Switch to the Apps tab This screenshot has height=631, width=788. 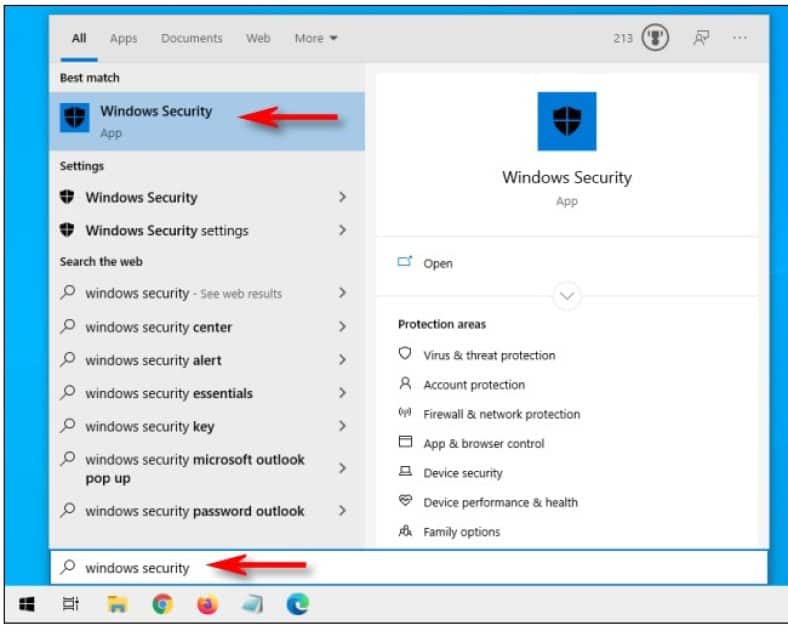pos(124,38)
